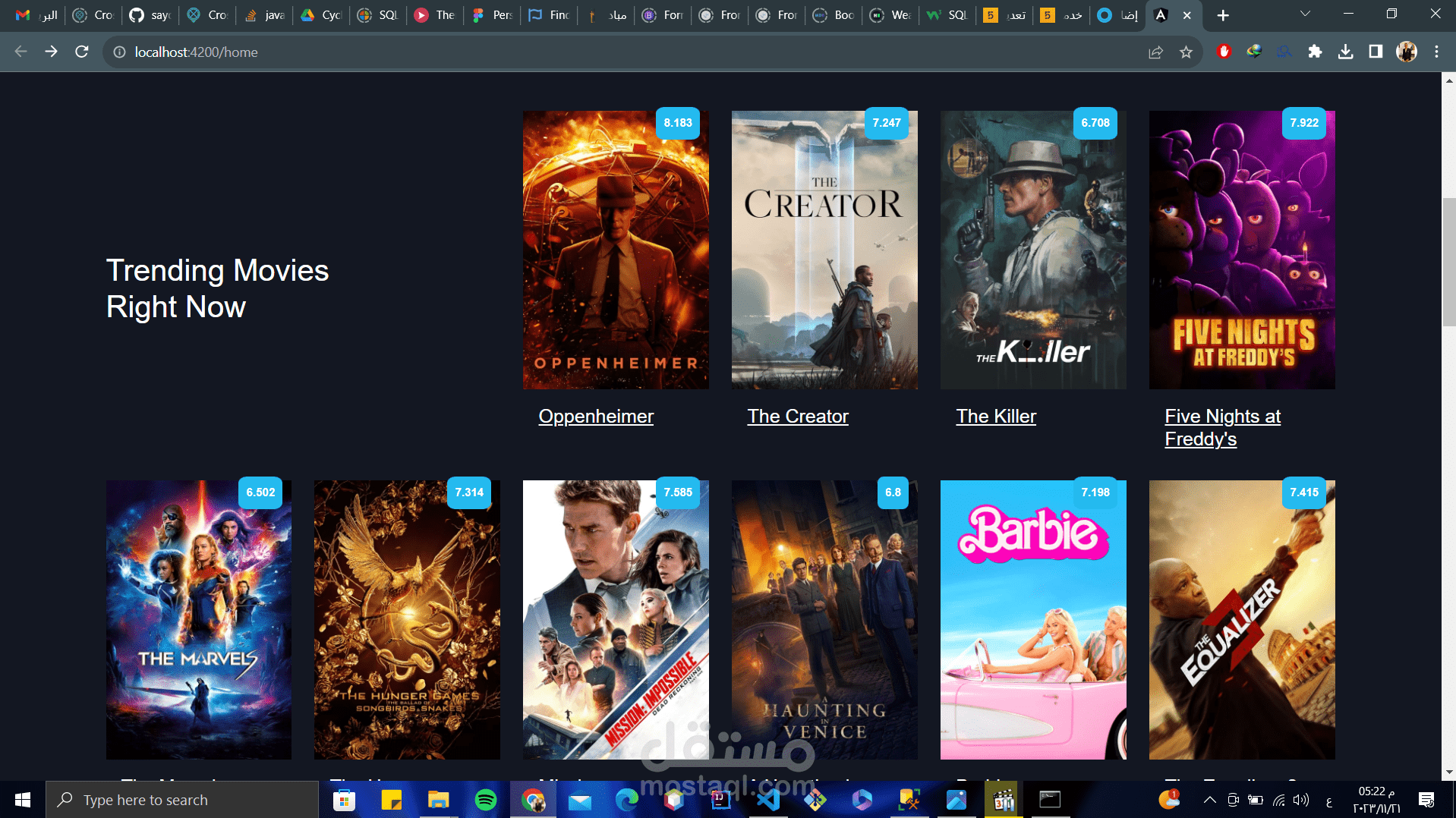Open the notification center icon
Viewport: 1456px width, 818px height.
1426,800
